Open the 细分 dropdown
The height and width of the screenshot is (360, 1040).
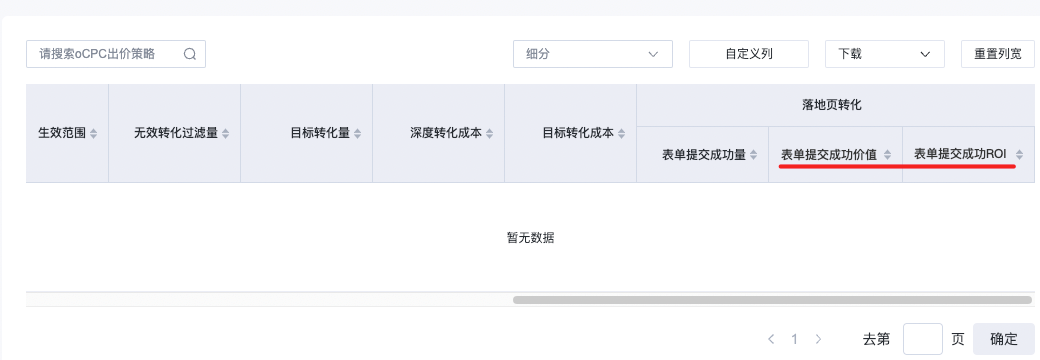point(593,54)
